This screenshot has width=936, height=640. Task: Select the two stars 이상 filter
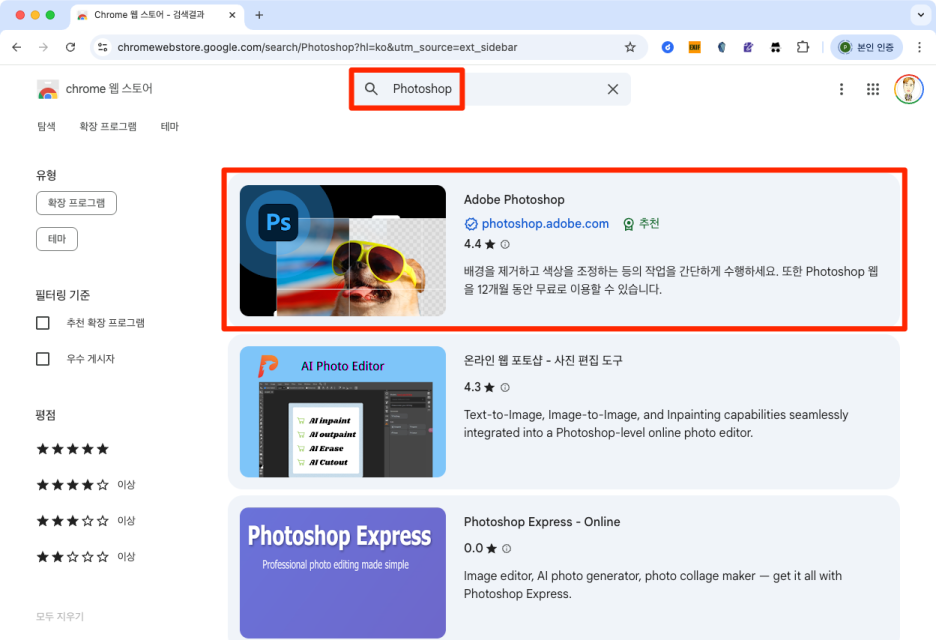86,556
